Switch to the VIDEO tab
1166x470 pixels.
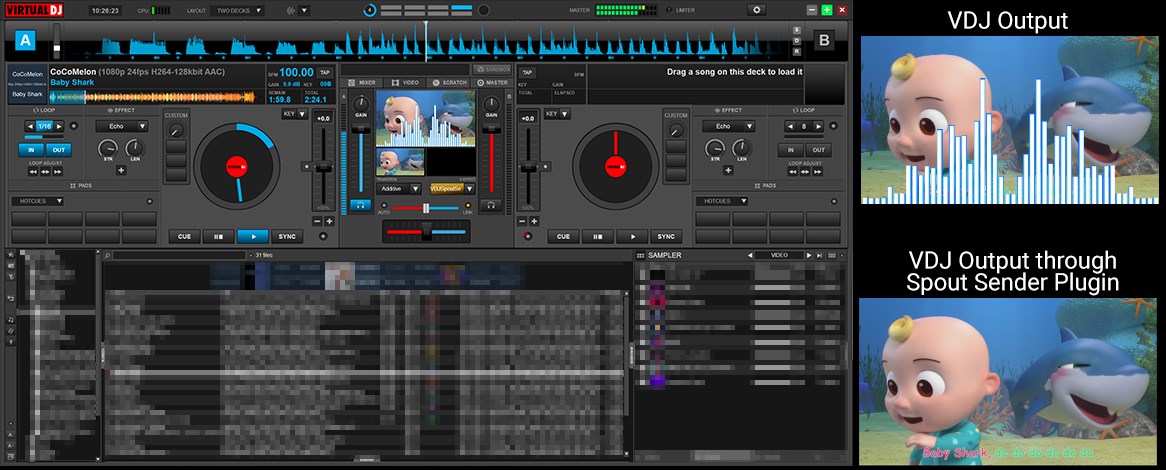pyautogui.click(x=405, y=83)
